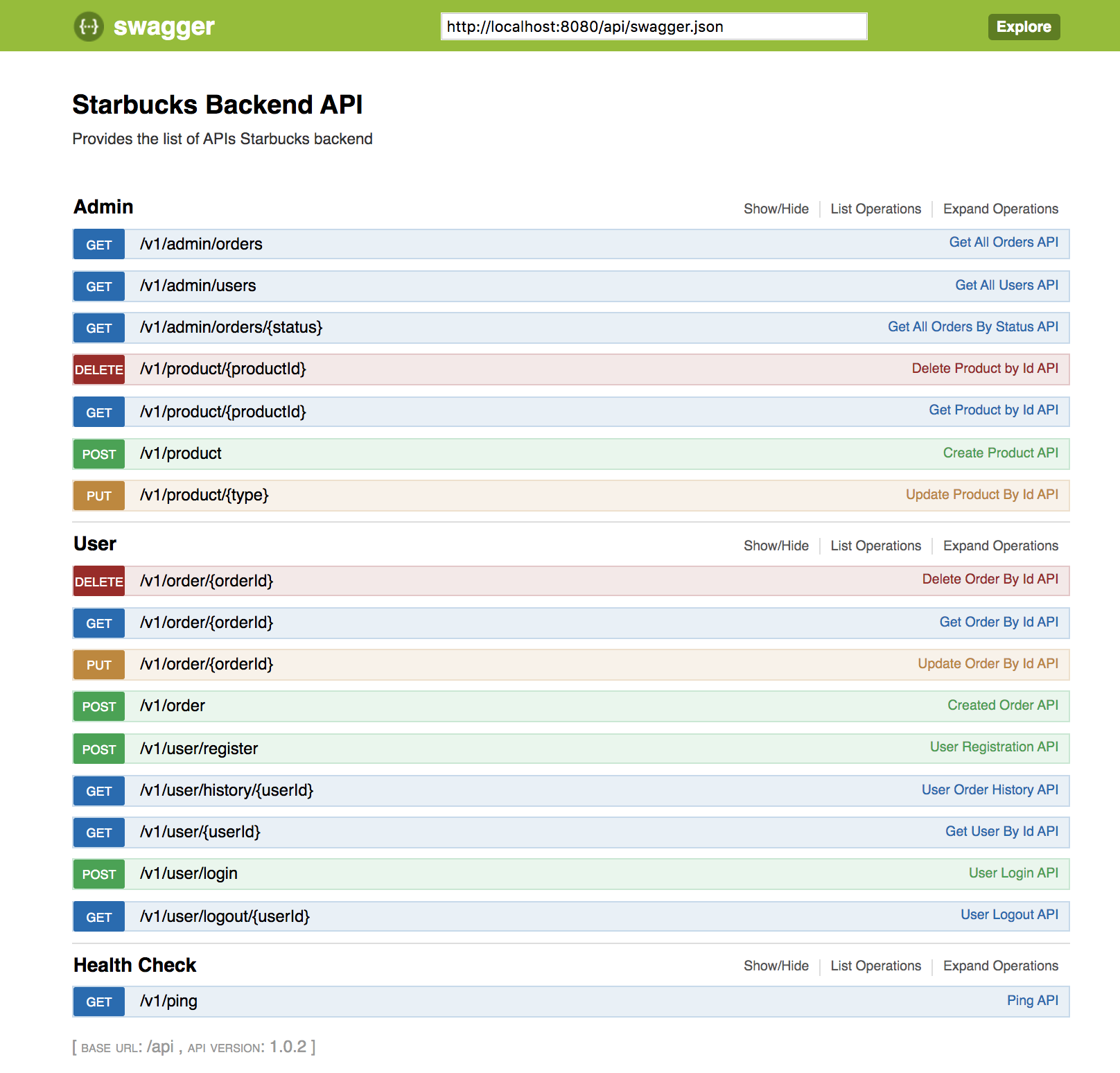Open User Order History API link
Viewport: 1120px width, 1073px height.
[990, 790]
